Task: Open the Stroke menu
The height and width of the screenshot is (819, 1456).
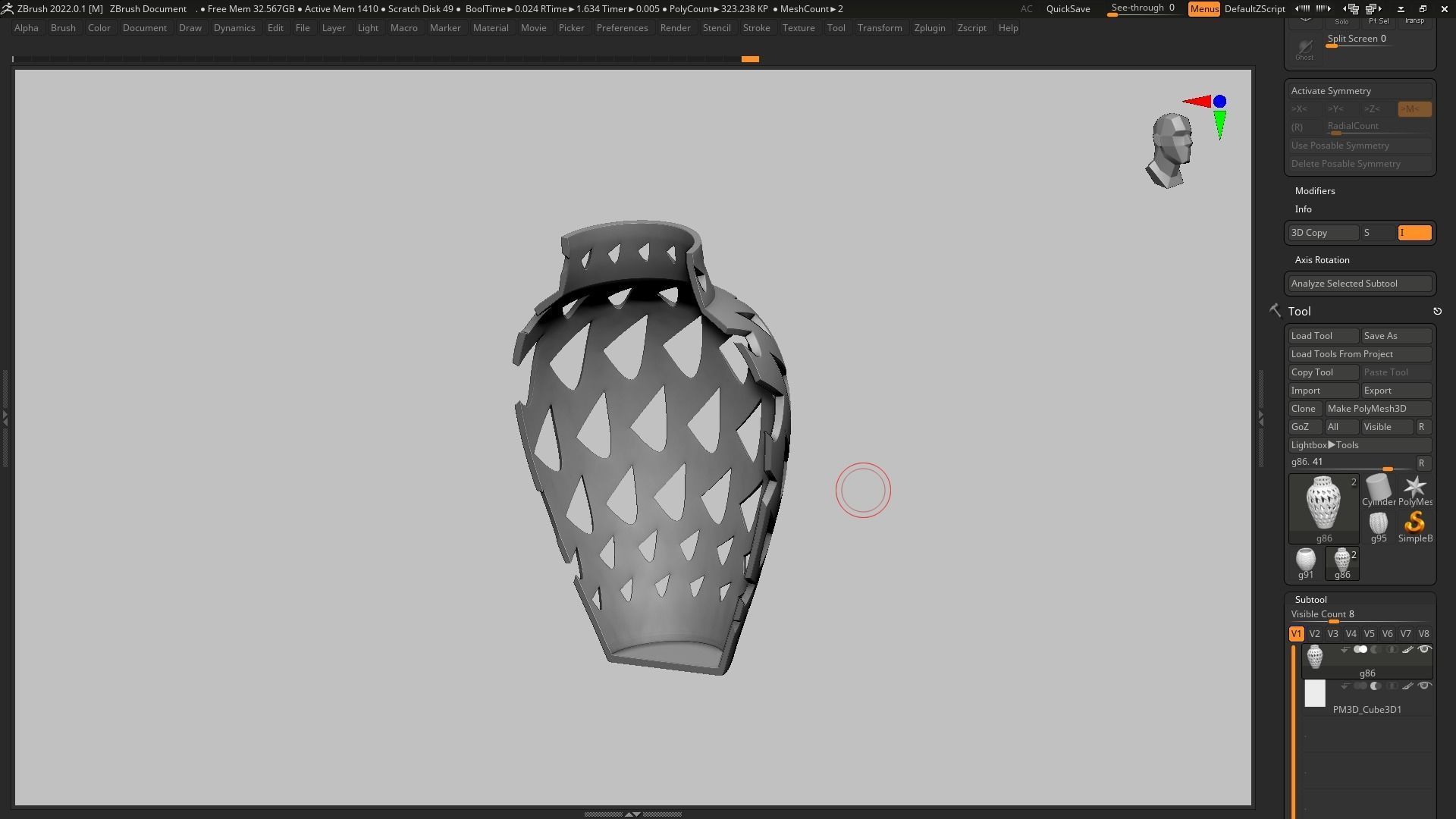Action: pos(756,28)
